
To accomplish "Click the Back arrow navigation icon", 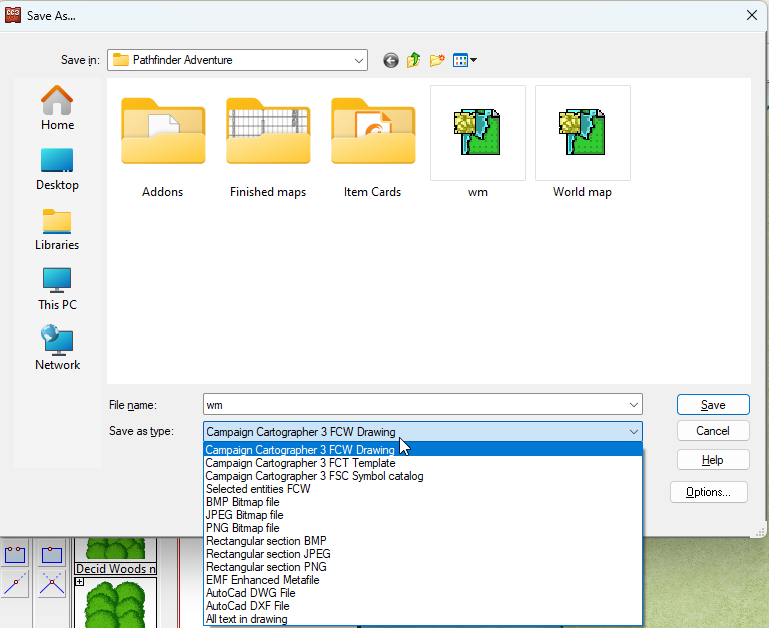I will click(390, 60).
